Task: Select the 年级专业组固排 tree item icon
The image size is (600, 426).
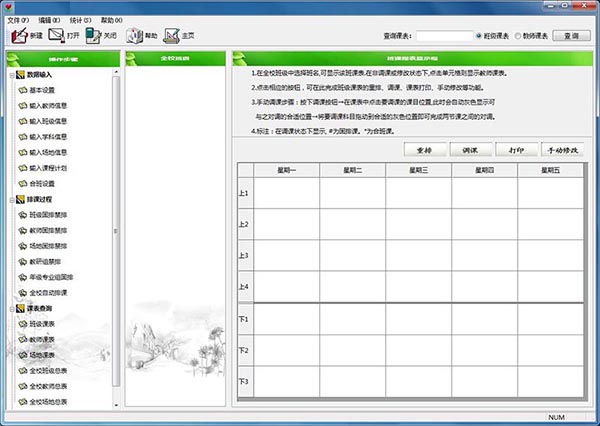Action: 23,277
